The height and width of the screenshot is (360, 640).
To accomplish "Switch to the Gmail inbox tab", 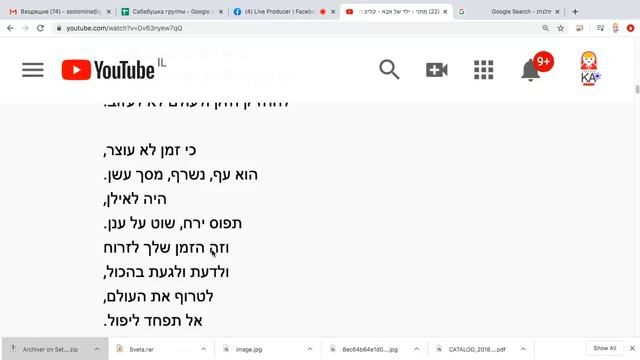I will (60, 12).
